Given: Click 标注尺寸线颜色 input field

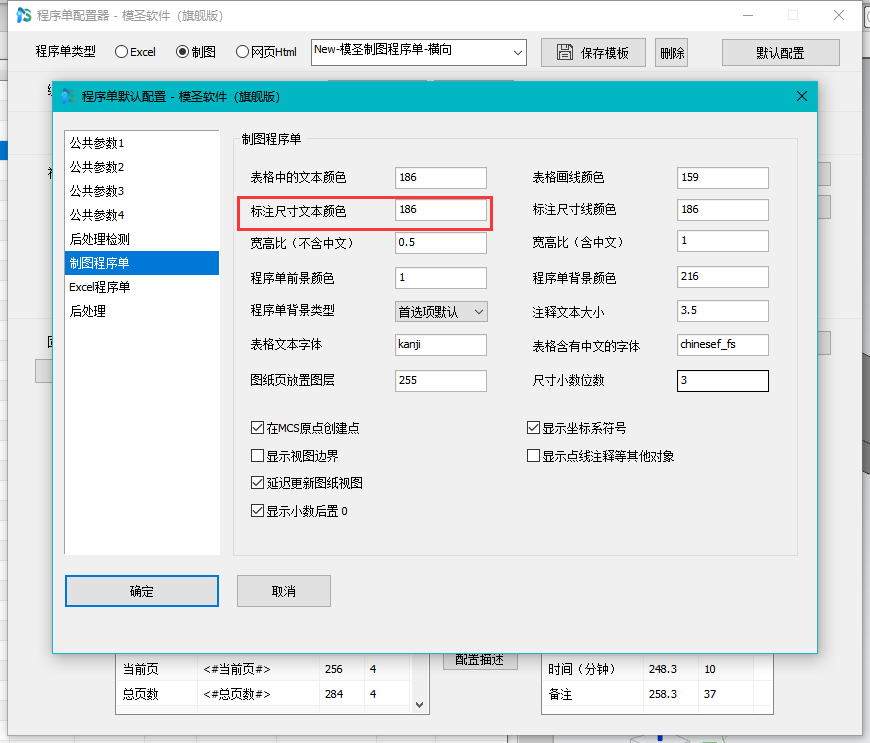Looking at the screenshot, I should tap(722, 210).
